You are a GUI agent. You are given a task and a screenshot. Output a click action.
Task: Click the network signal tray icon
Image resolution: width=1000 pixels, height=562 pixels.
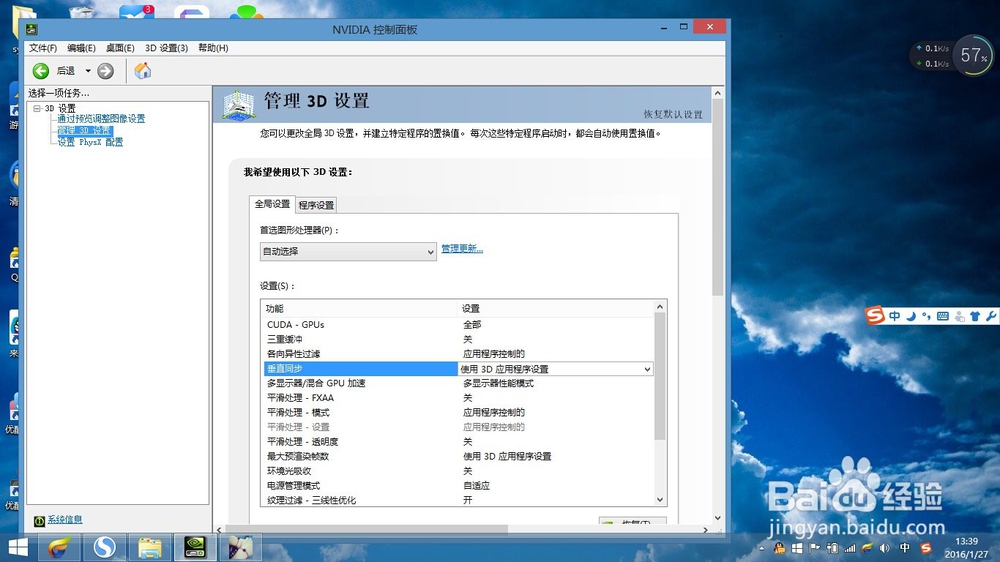point(849,548)
